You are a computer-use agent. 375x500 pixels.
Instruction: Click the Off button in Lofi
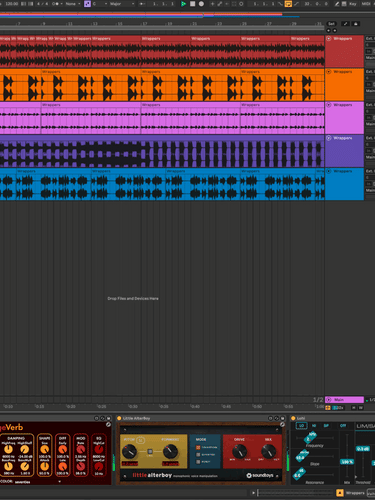(343, 426)
